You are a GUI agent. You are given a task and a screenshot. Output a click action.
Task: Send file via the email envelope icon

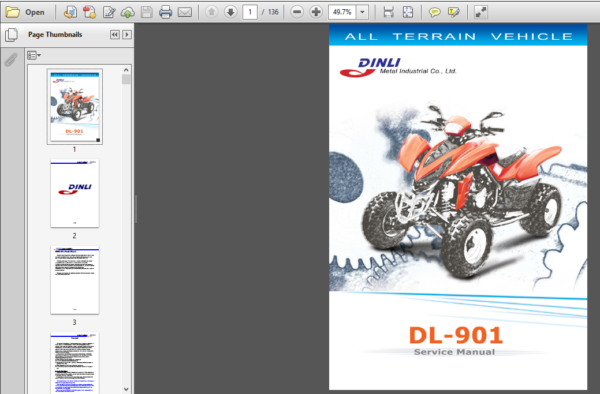pyautogui.click(x=185, y=12)
